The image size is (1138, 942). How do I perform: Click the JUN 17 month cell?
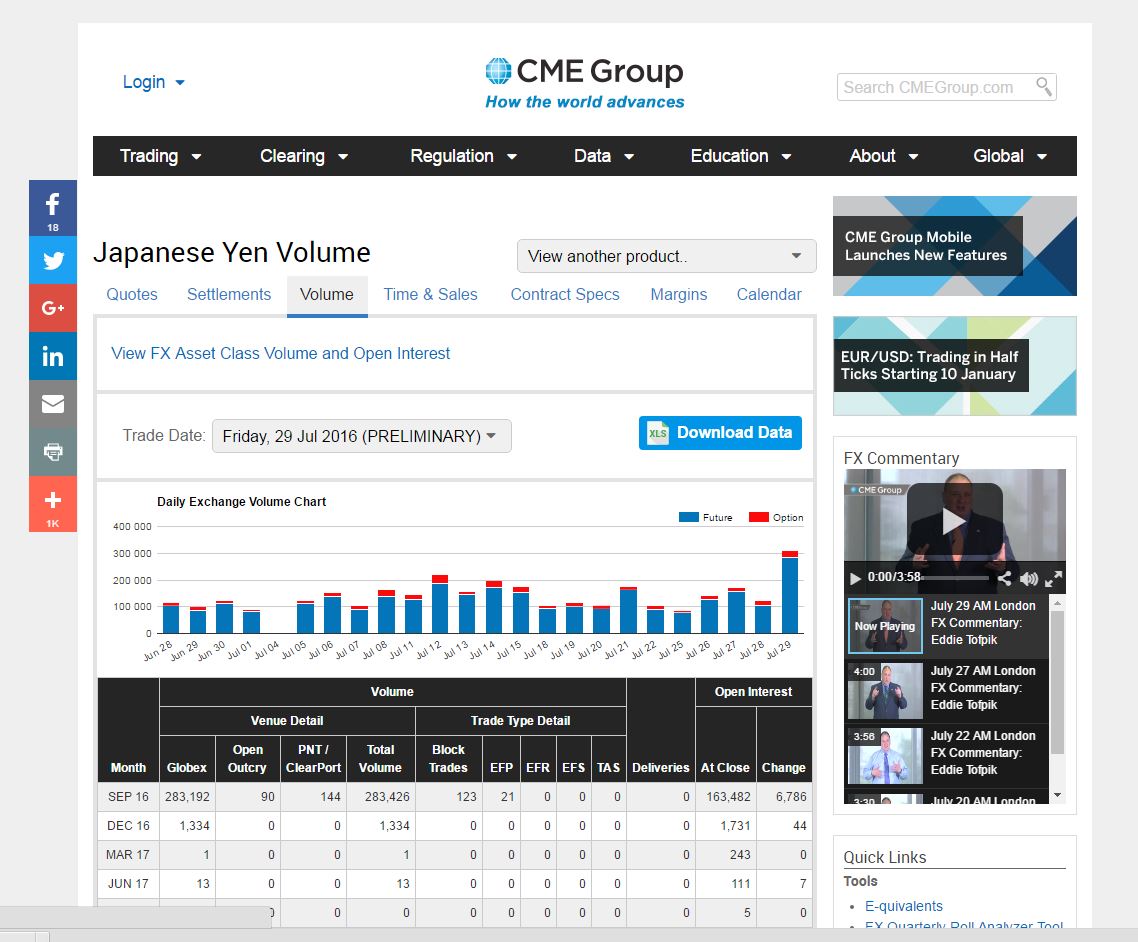coord(128,884)
